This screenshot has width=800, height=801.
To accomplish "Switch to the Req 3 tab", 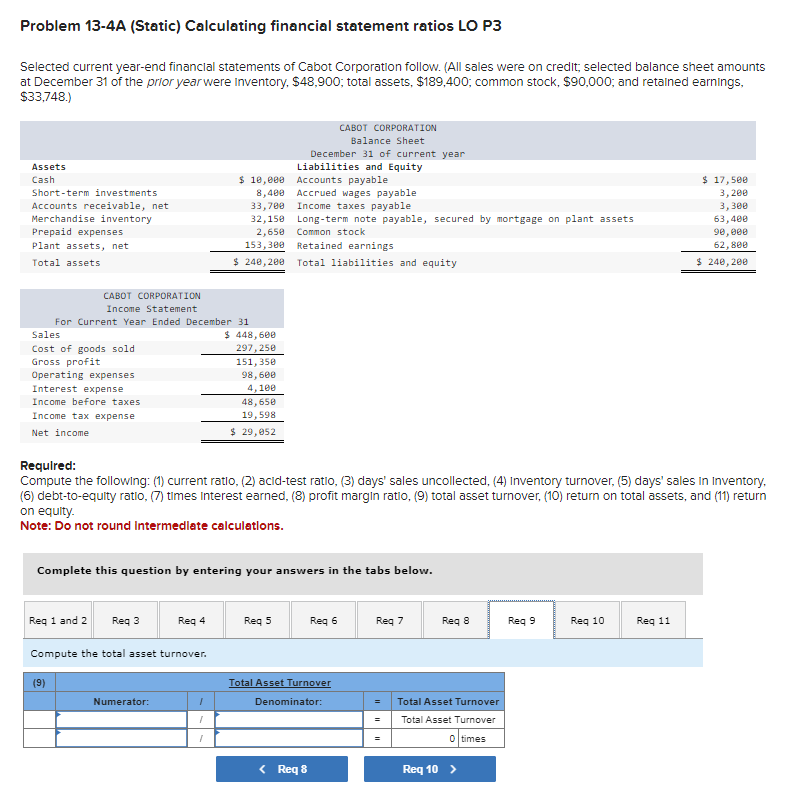I will [x=124, y=620].
